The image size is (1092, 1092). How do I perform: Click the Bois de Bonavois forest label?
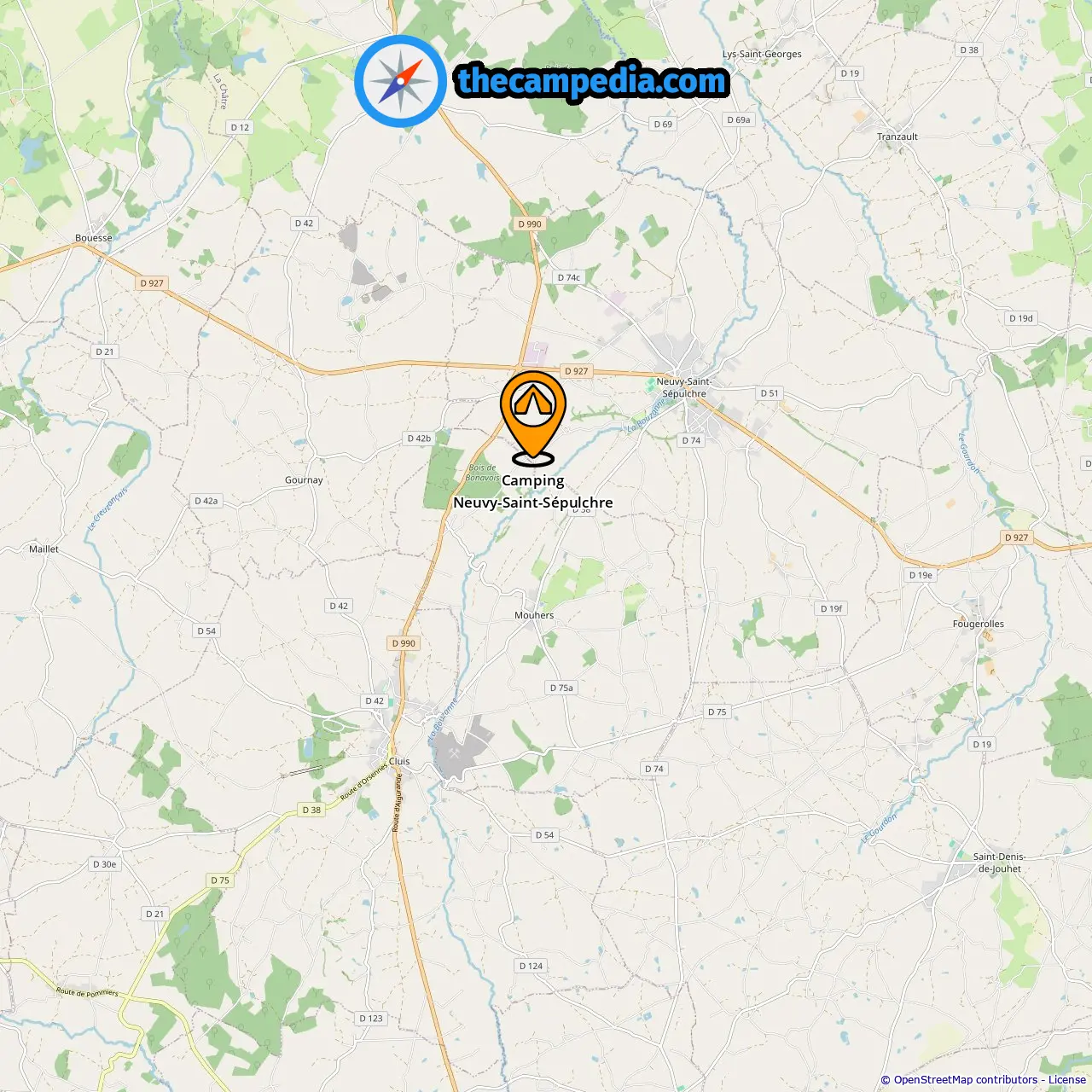[x=483, y=473]
